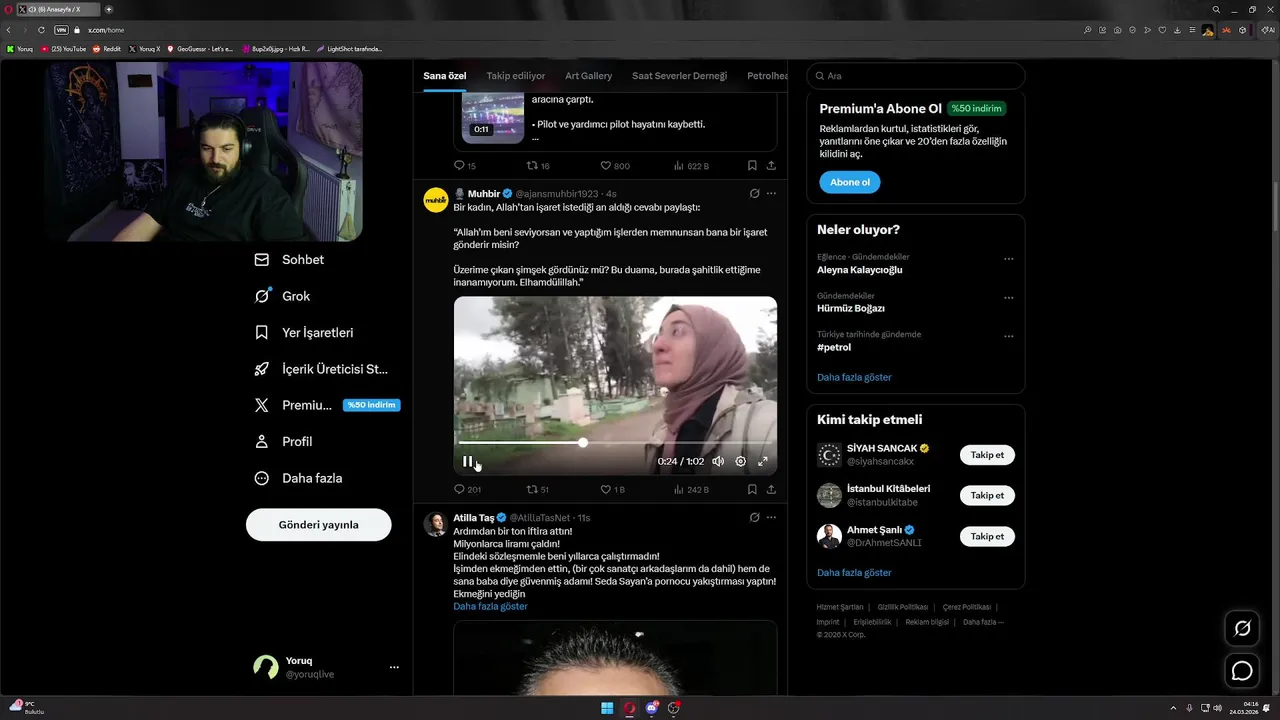Open Grok actions on Atilla Taş post
Image resolution: width=1280 pixels, height=720 pixels.
pos(754,517)
